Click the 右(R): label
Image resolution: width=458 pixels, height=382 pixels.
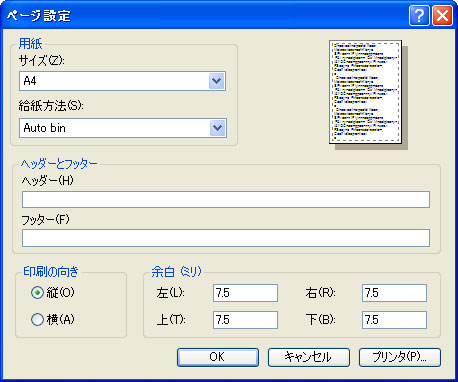[320, 293]
